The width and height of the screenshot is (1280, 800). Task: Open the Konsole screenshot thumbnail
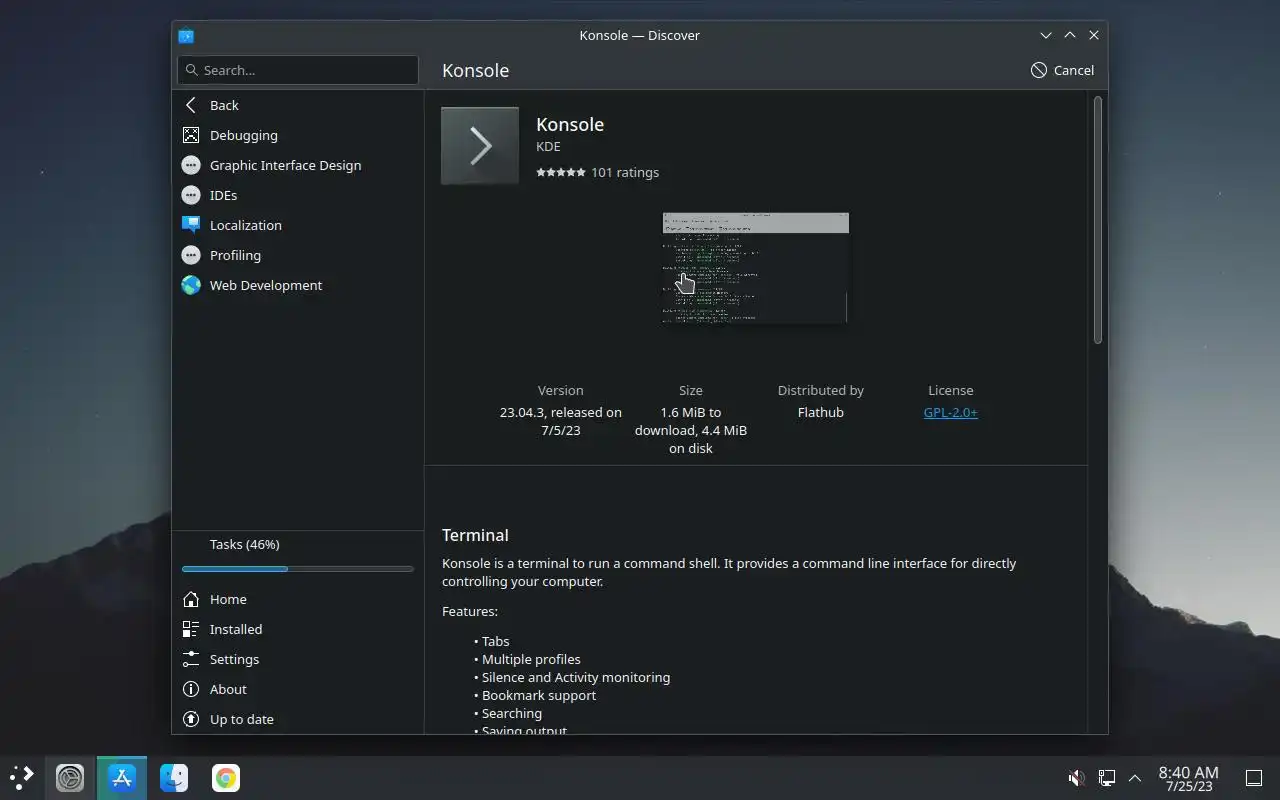756,267
